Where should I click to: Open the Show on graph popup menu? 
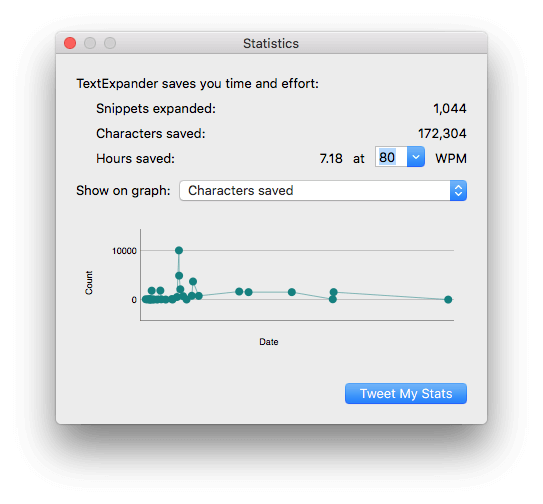coord(323,191)
